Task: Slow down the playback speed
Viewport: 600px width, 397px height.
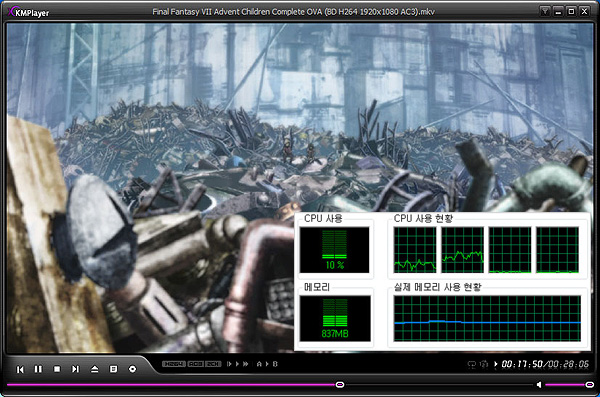Action: [x=229, y=364]
